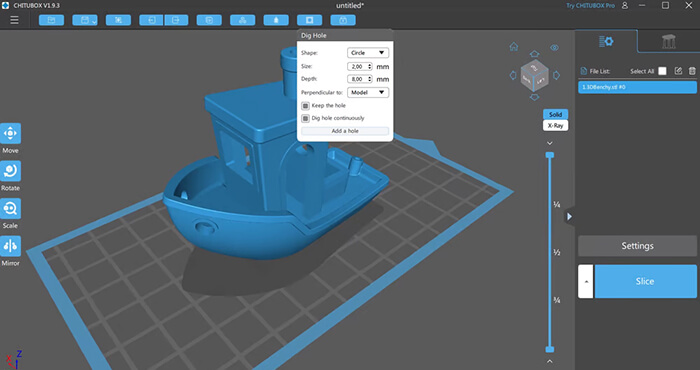Viewport: 700px width, 370px height.
Task: Expand the arrow beside Slice button
Action: 586,281
